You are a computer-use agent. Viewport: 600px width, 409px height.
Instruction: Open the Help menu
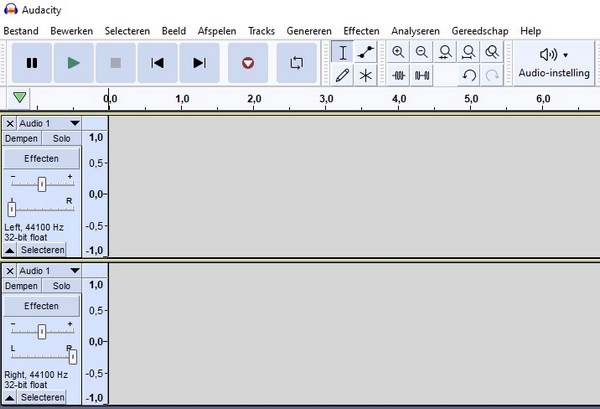point(530,31)
